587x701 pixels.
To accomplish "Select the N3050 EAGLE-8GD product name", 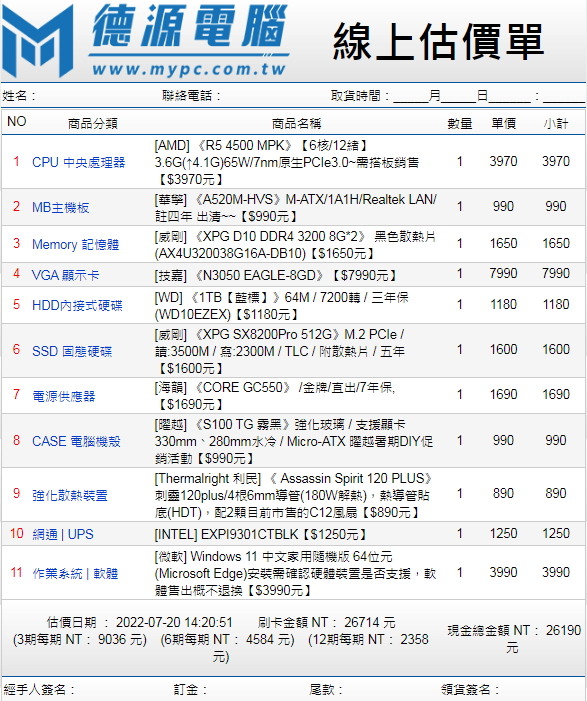I will pyautogui.click(x=275, y=275).
